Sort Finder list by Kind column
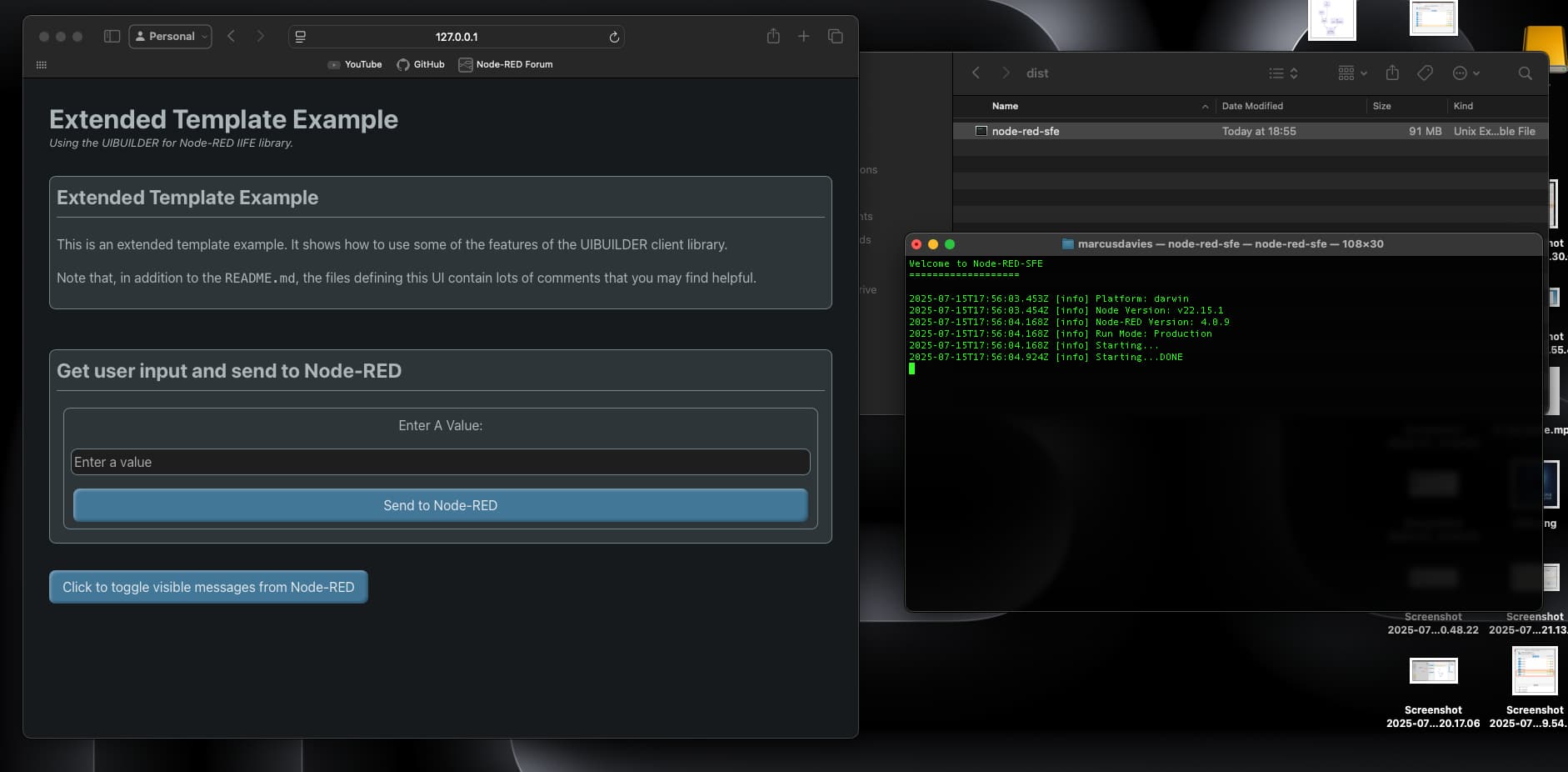This screenshot has width=1568, height=772. [x=1463, y=106]
